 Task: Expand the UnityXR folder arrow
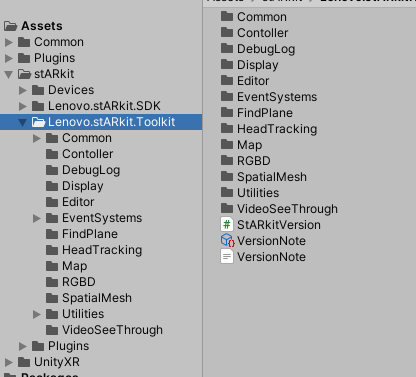(x=9, y=362)
